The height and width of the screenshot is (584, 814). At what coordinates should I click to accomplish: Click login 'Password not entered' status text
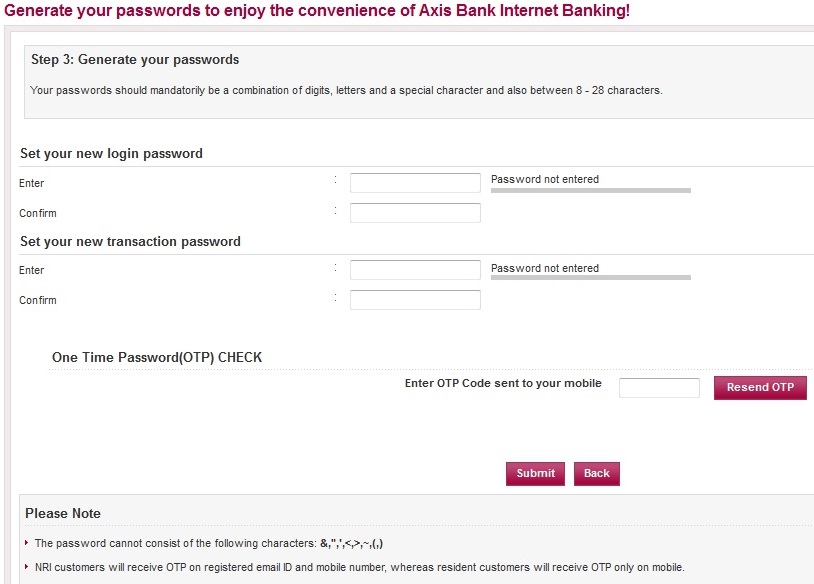(x=545, y=179)
